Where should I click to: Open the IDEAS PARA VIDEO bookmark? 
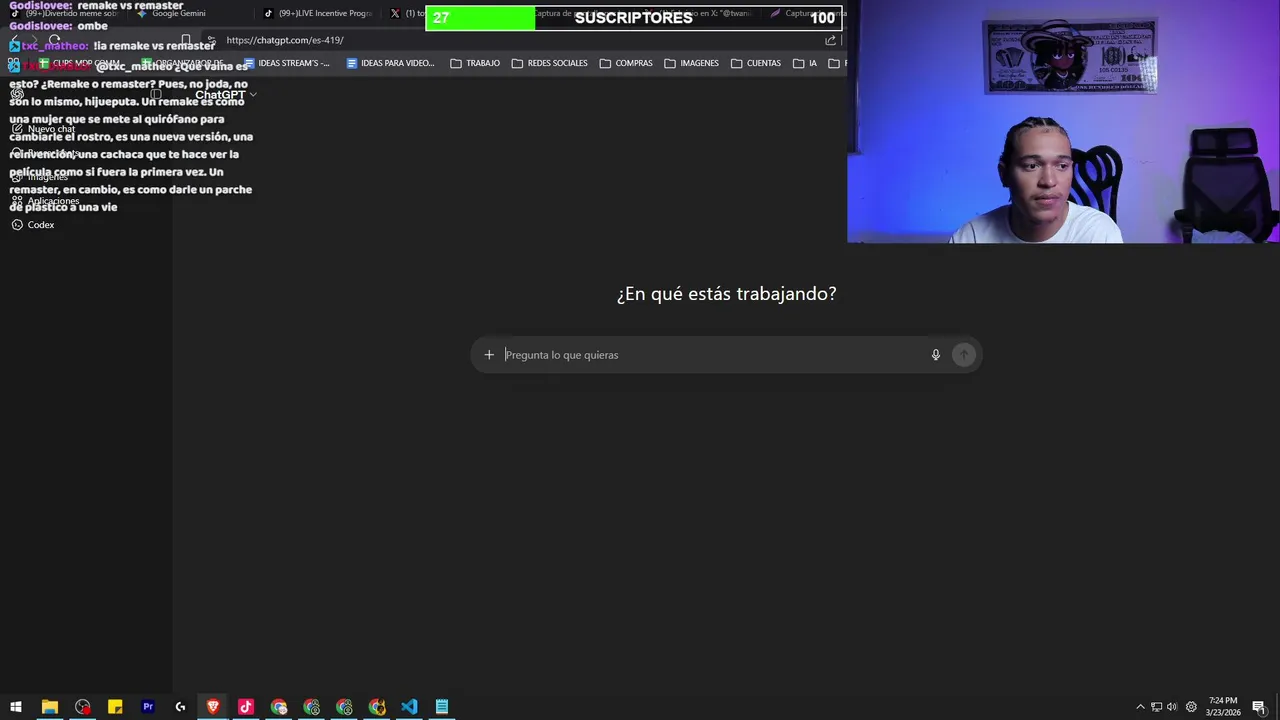coord(390,63)
